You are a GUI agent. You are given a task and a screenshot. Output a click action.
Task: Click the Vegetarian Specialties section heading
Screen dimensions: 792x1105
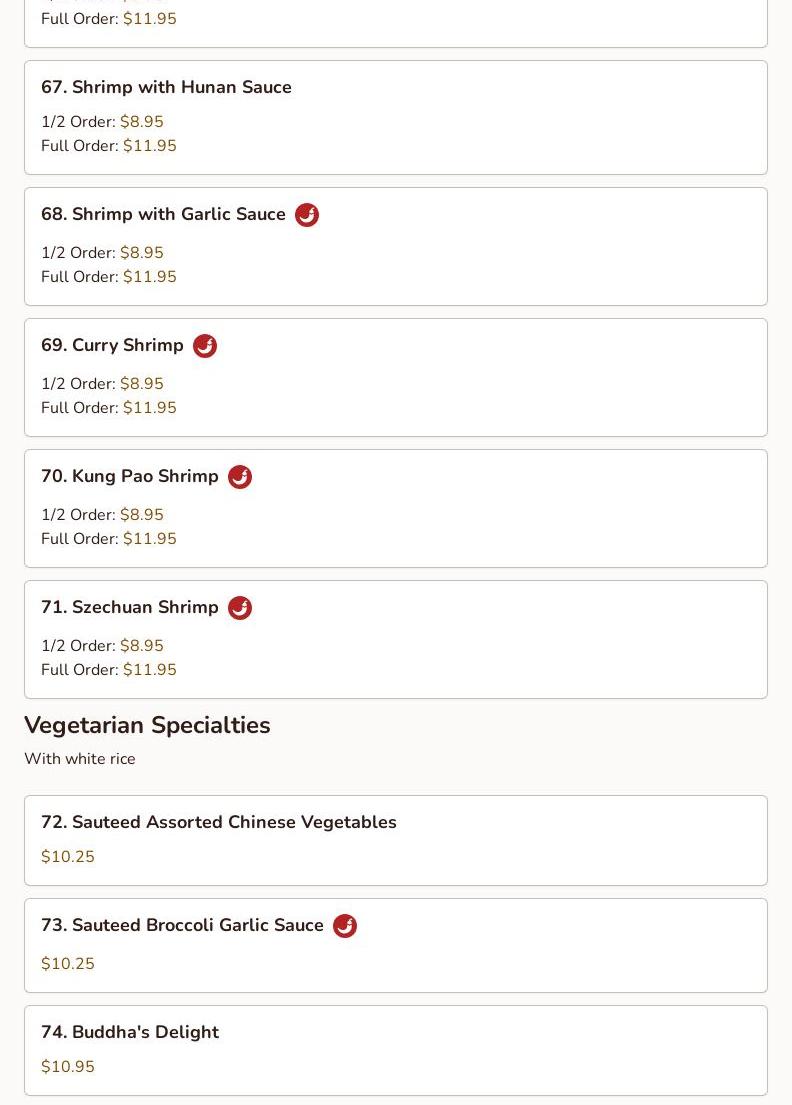pyautogui.click(x=147, y=725)
